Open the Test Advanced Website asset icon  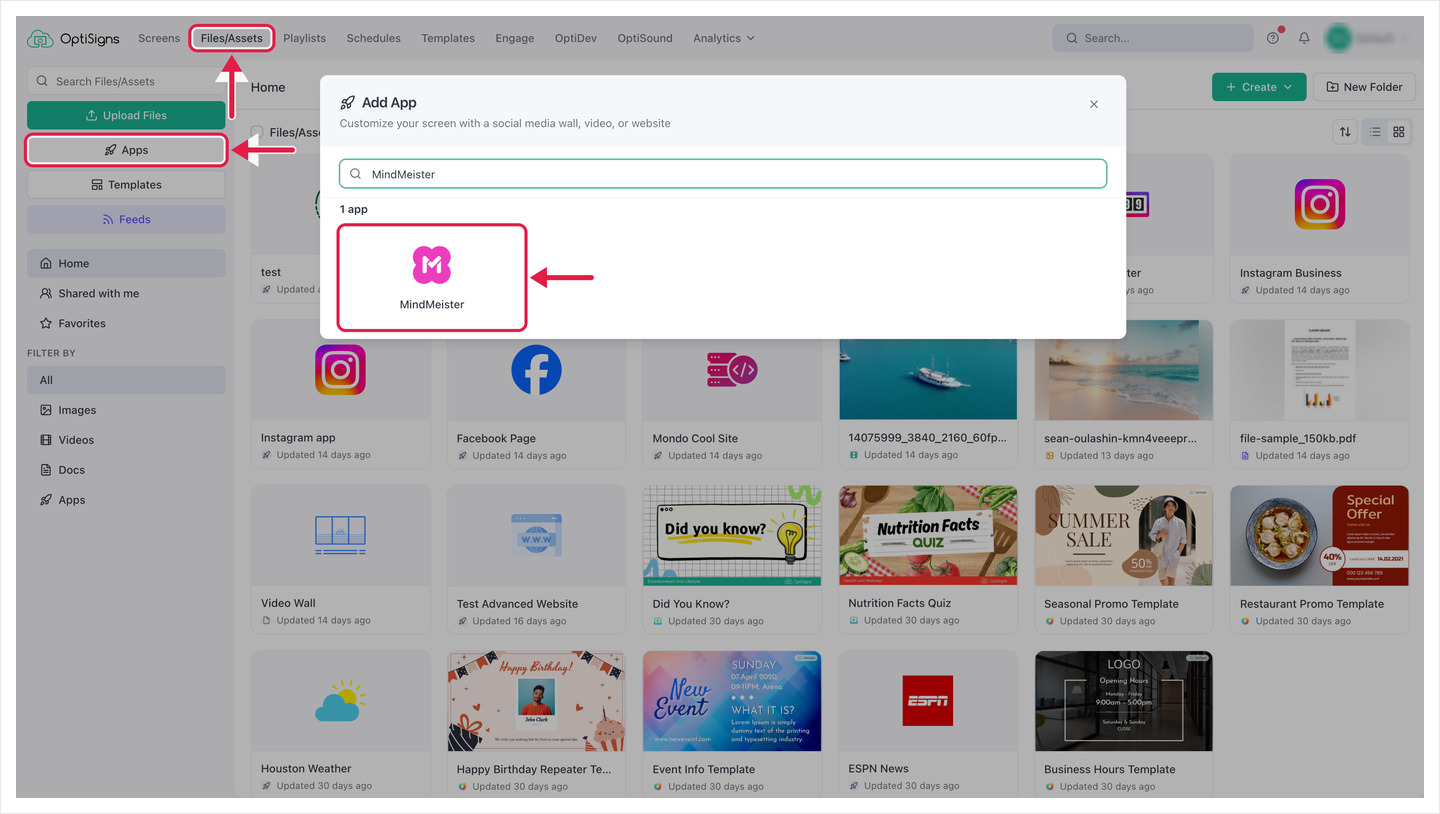coord(536,535)
